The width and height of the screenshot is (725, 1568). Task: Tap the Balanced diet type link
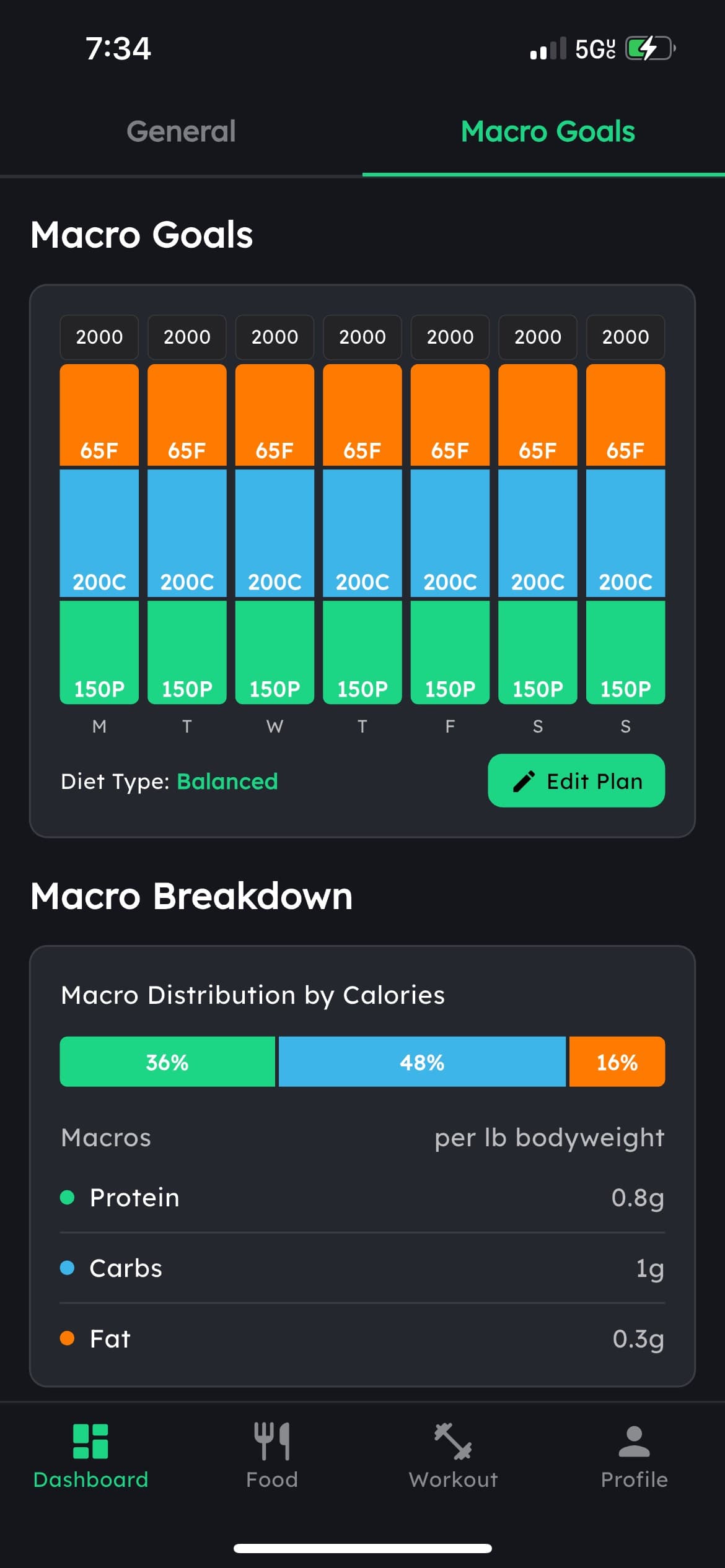(x=227, y=782)
